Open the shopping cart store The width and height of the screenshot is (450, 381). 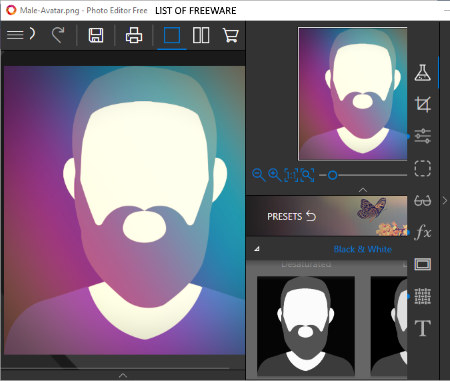click(230, 35)
